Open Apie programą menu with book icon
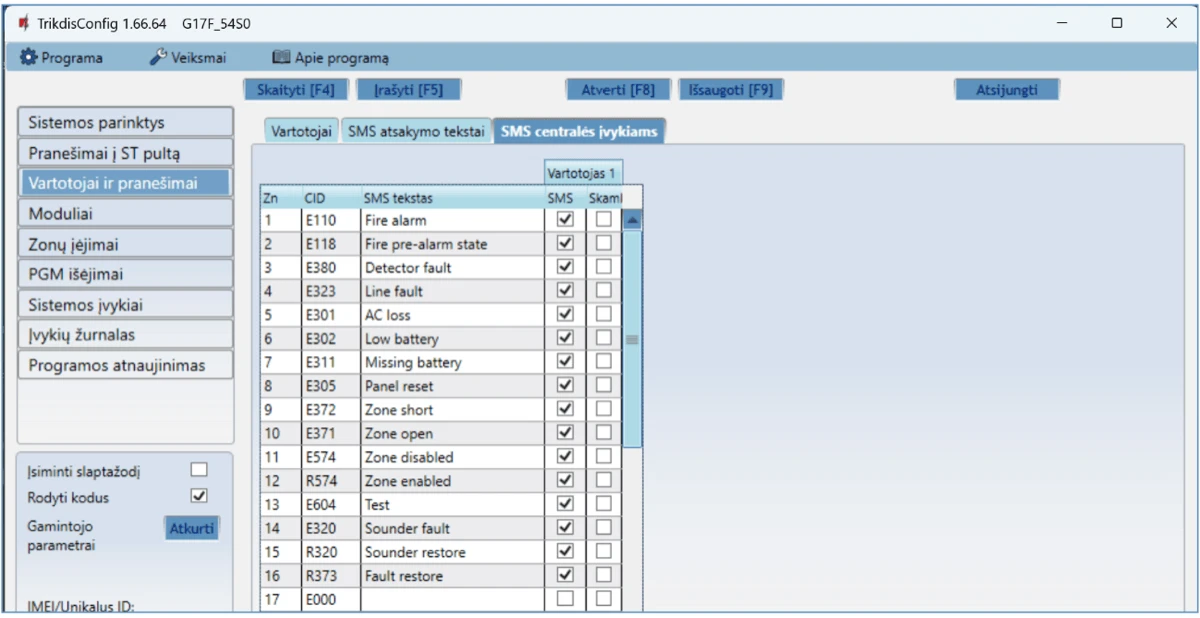This screenshot has height=618, width=1200. click(330, 58)
